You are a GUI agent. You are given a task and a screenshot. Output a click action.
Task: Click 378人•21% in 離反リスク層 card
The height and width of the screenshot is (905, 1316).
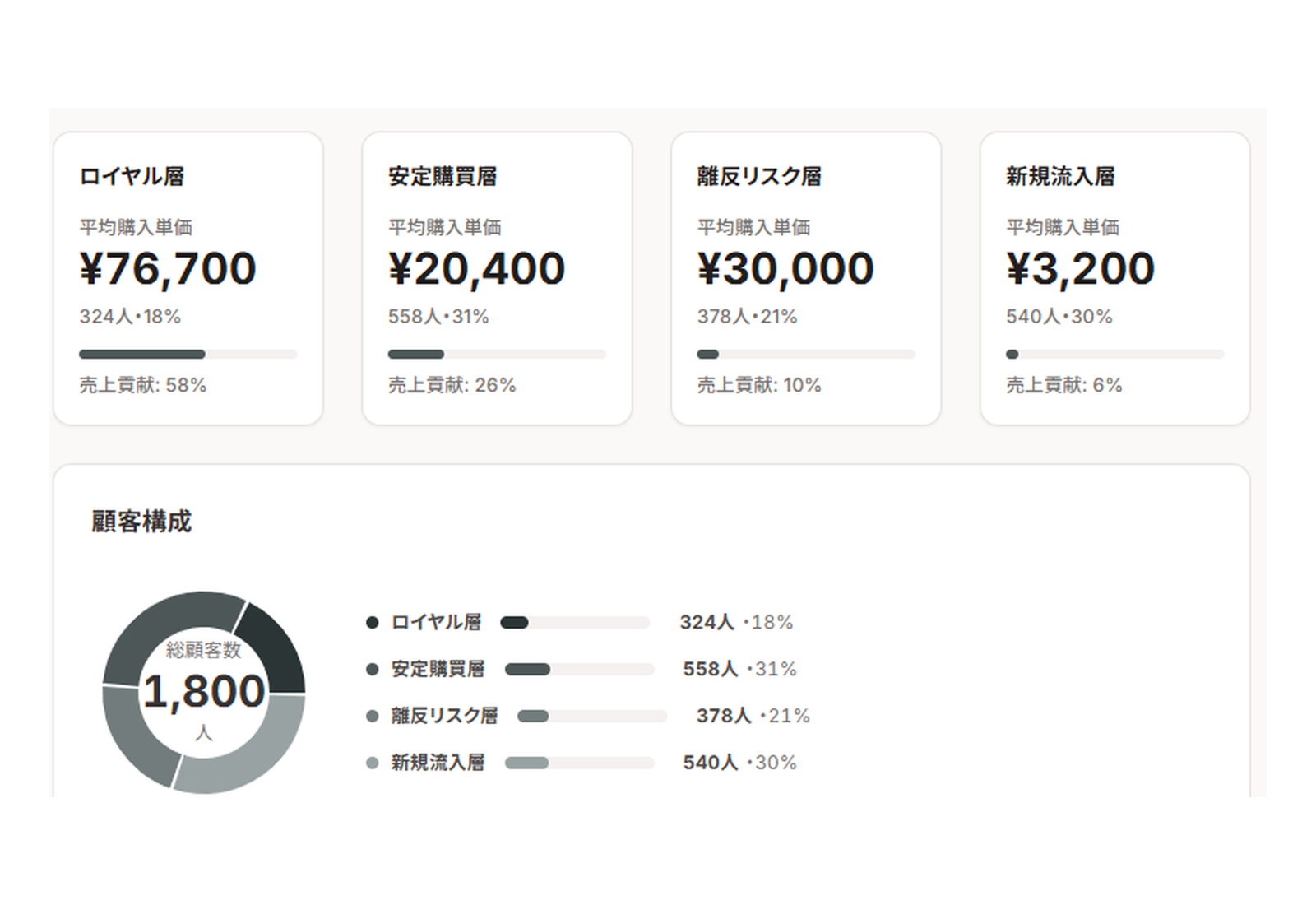coord(747,317)
